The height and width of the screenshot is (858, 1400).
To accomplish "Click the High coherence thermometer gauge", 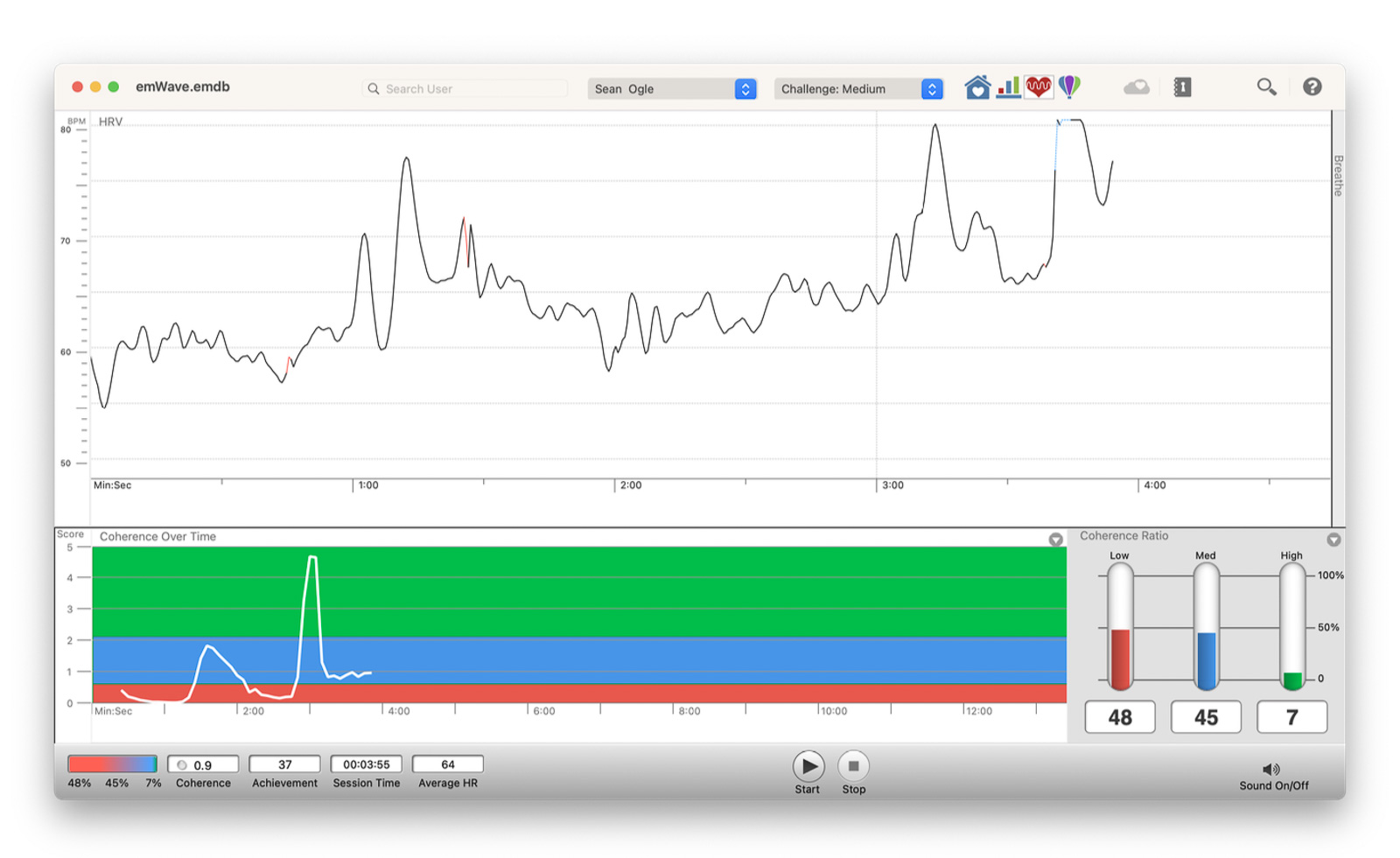I will pyautogui.click(x=1292, y=625).
